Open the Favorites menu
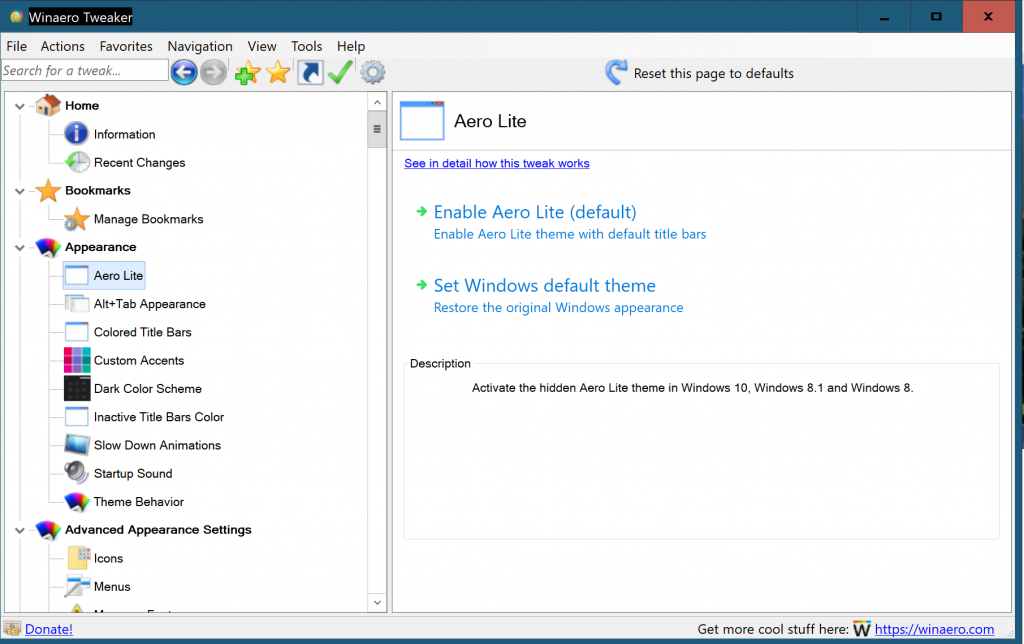Screen dimensions: 1024x644 [x=126, y=46]
